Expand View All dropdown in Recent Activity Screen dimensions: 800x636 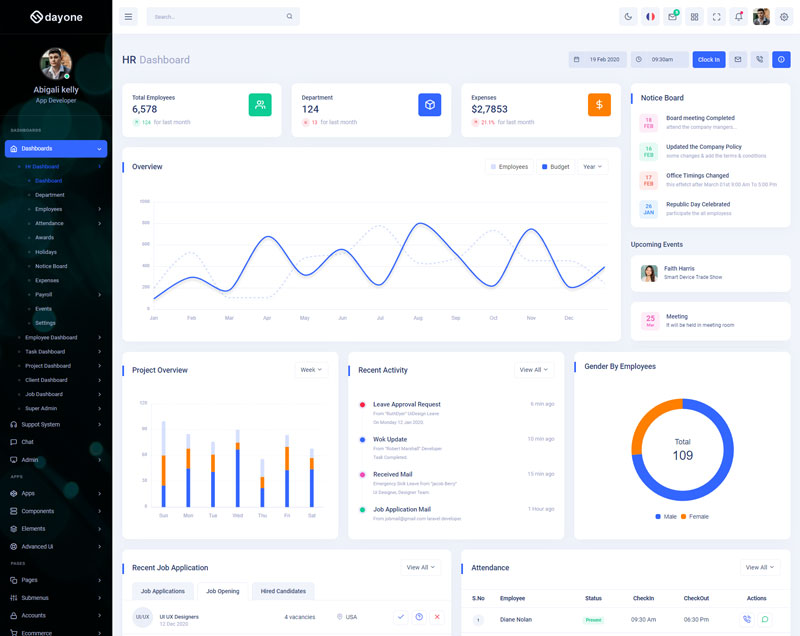click(533, 370)
